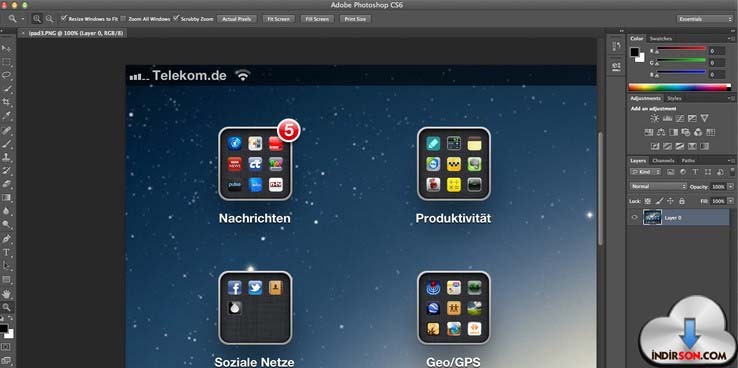Add a Channel Mixer adjustment
This screenshot has height=368, width=738.
[698, 132]
